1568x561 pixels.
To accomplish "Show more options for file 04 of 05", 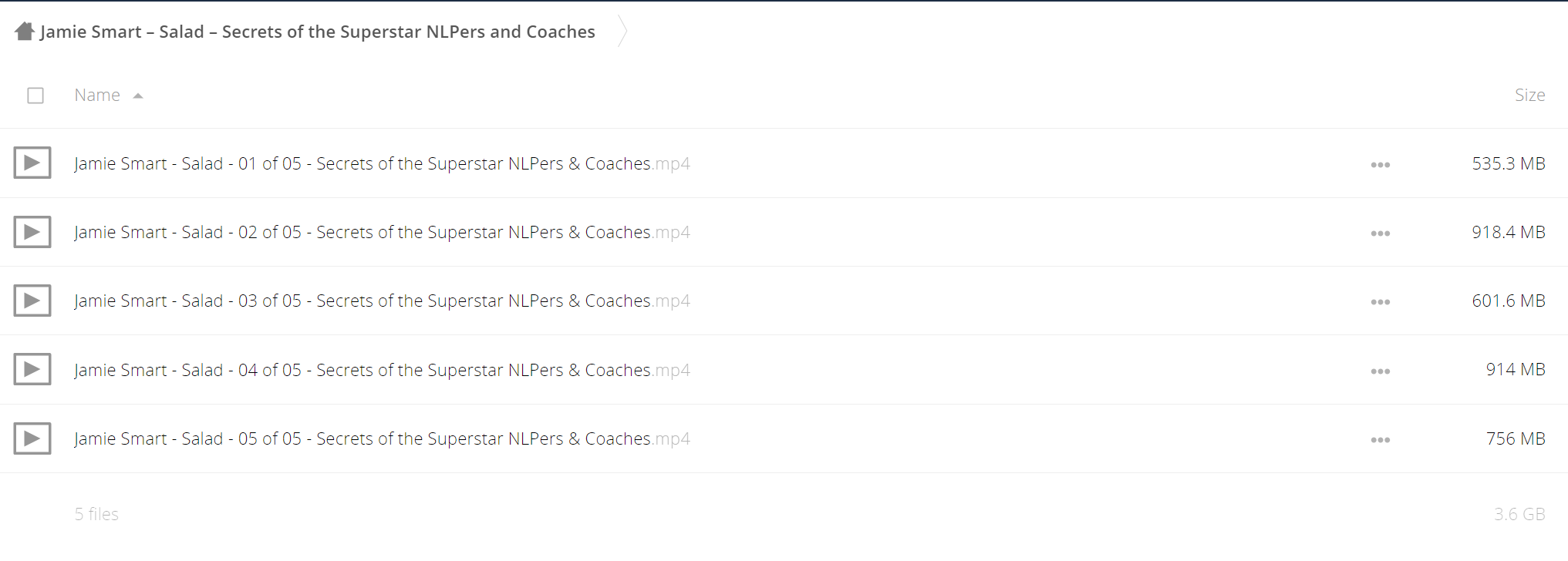I will 1380,371.
